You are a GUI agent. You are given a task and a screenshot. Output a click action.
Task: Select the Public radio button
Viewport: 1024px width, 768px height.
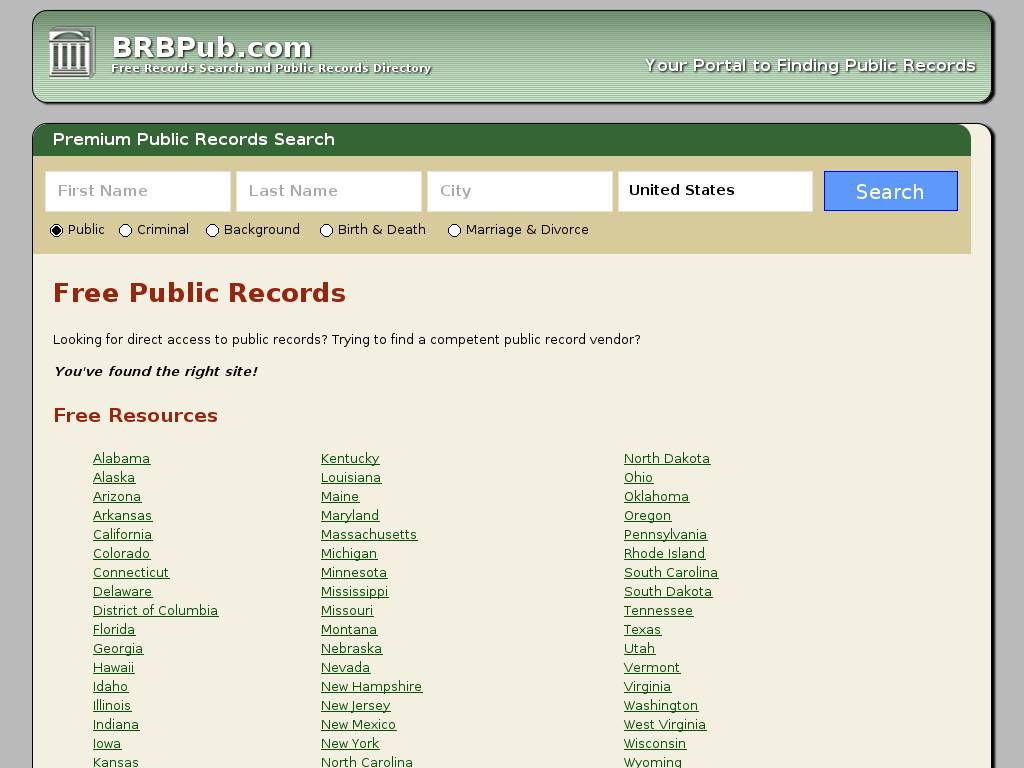[57, 231]
